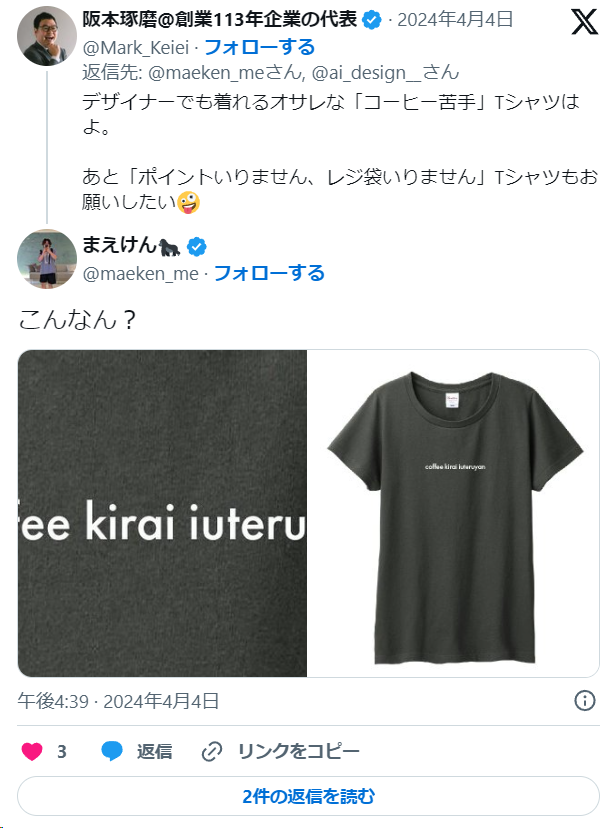
Task: Follow @Mark_Keiei via フォローする
Action: click(x=259, y=47)
